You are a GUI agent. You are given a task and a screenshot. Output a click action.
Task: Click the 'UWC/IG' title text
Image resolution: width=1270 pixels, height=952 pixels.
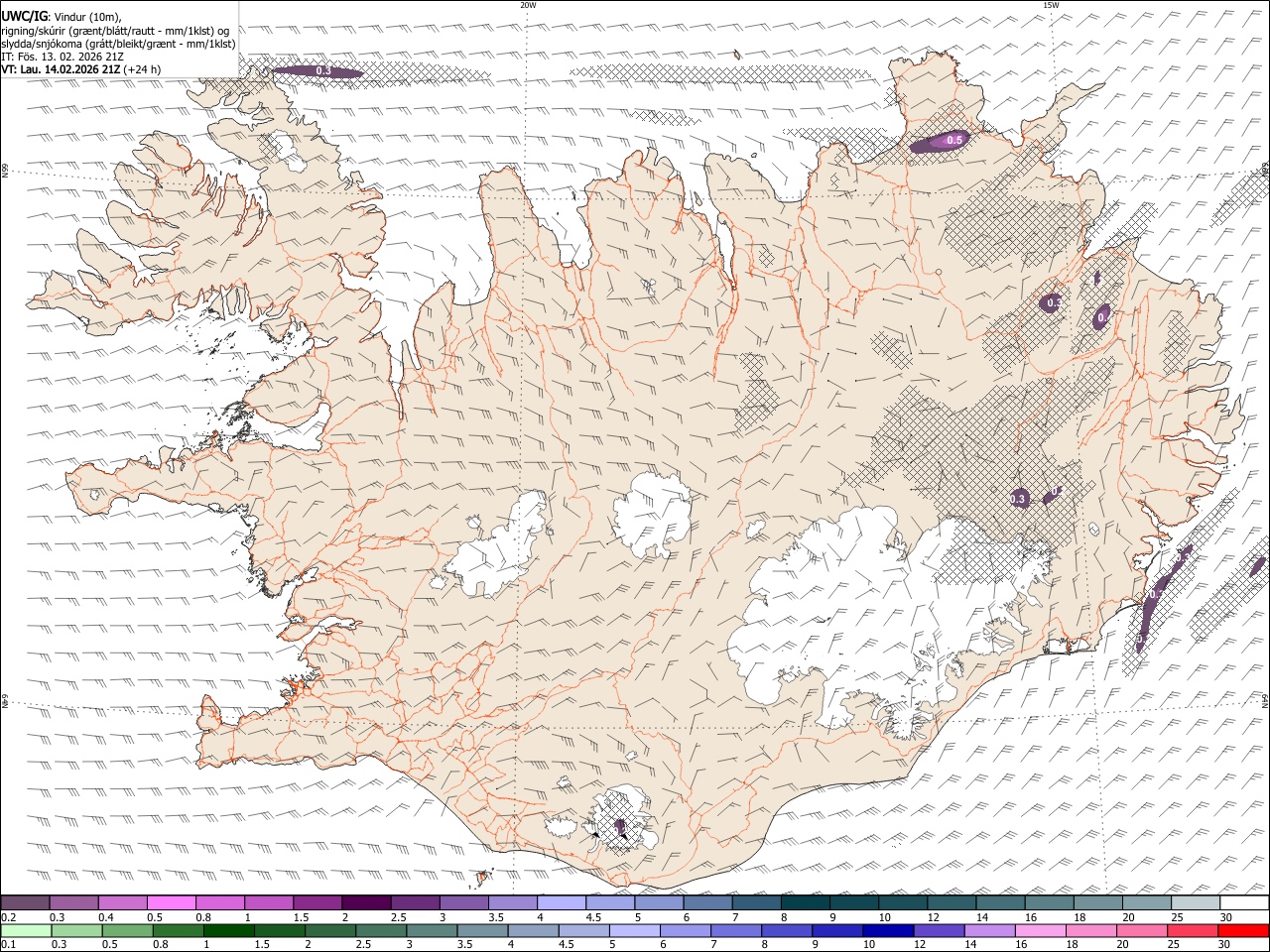point(24,16)
